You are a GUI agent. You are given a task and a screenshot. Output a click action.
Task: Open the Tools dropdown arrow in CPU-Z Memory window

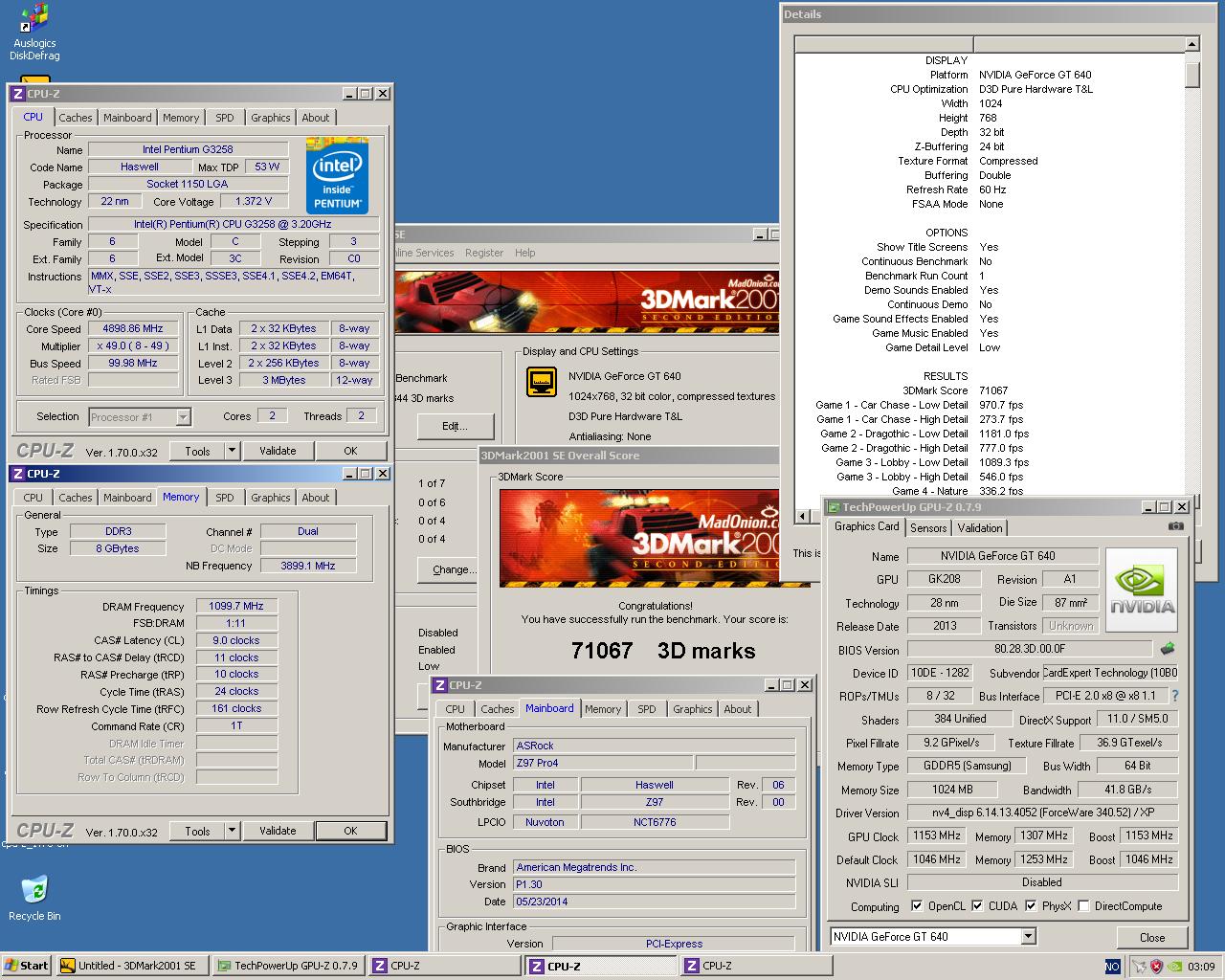click(x=231, y=831)
